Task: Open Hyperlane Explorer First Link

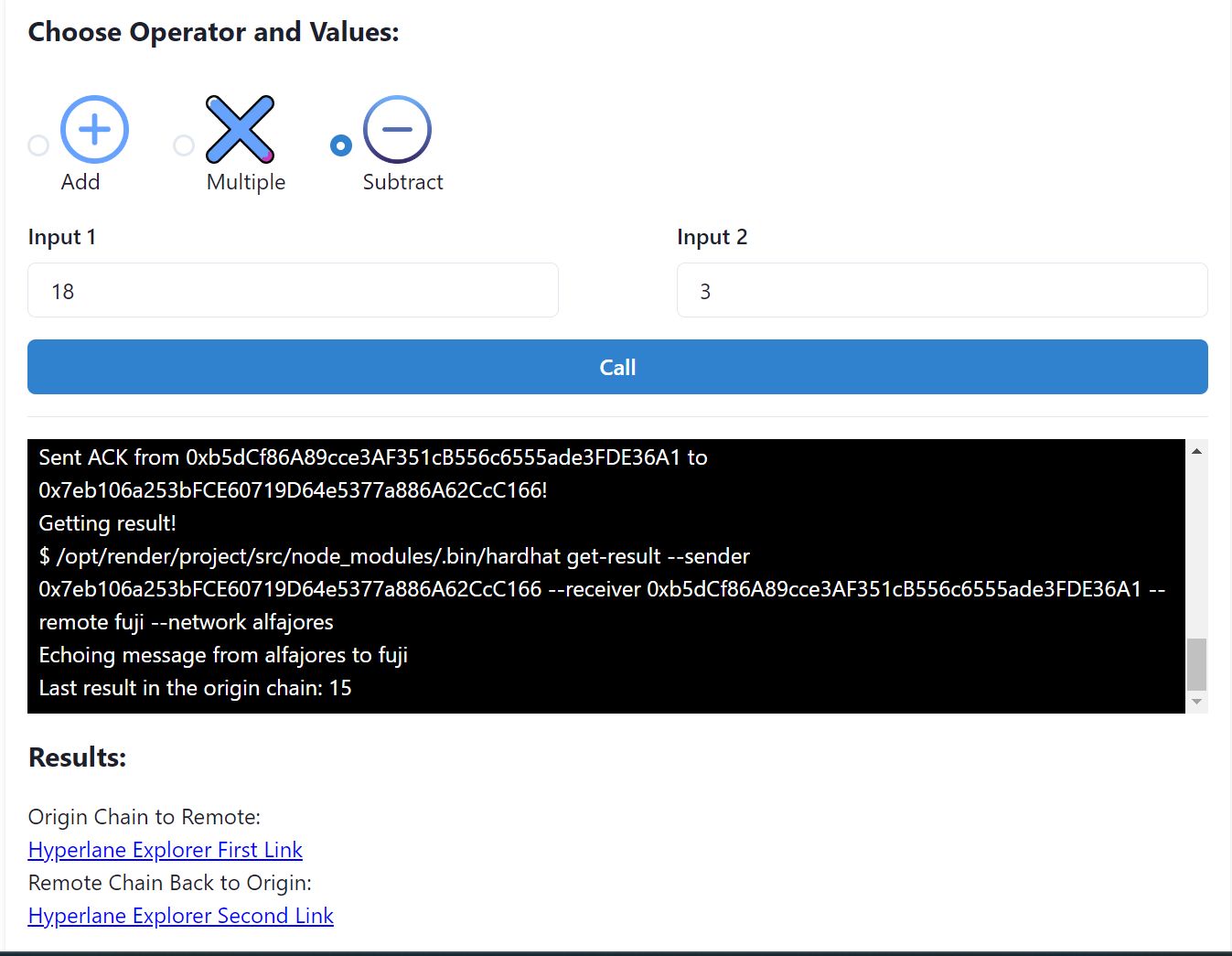Action: [166, 850]
